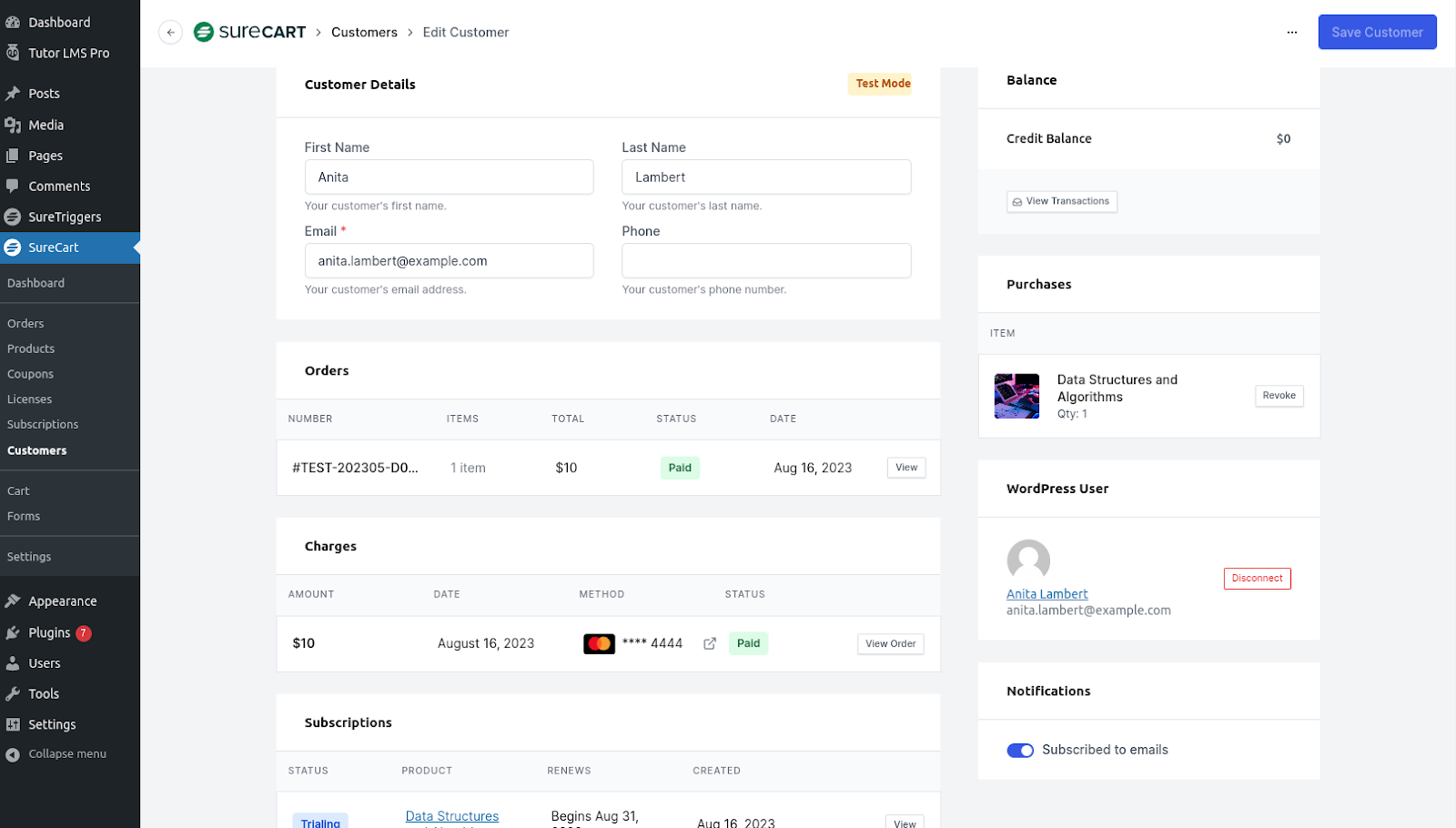Open the Anita Lambert user profile link
This screenshot has width=1456, height=828.
[1046, 593]
